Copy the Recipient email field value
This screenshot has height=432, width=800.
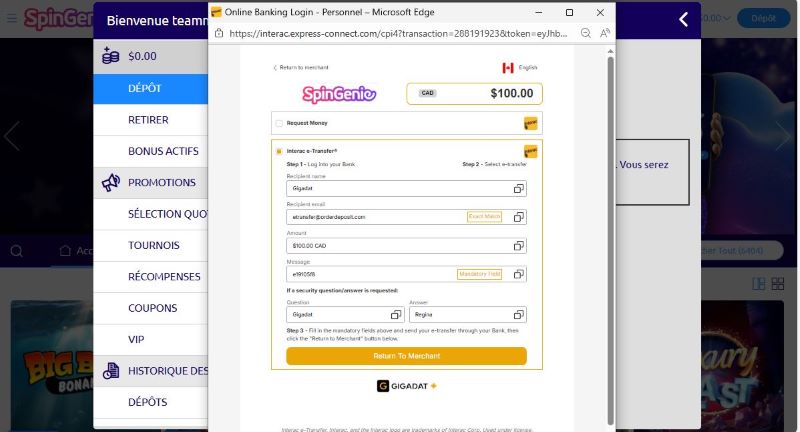tap(518, 217)
